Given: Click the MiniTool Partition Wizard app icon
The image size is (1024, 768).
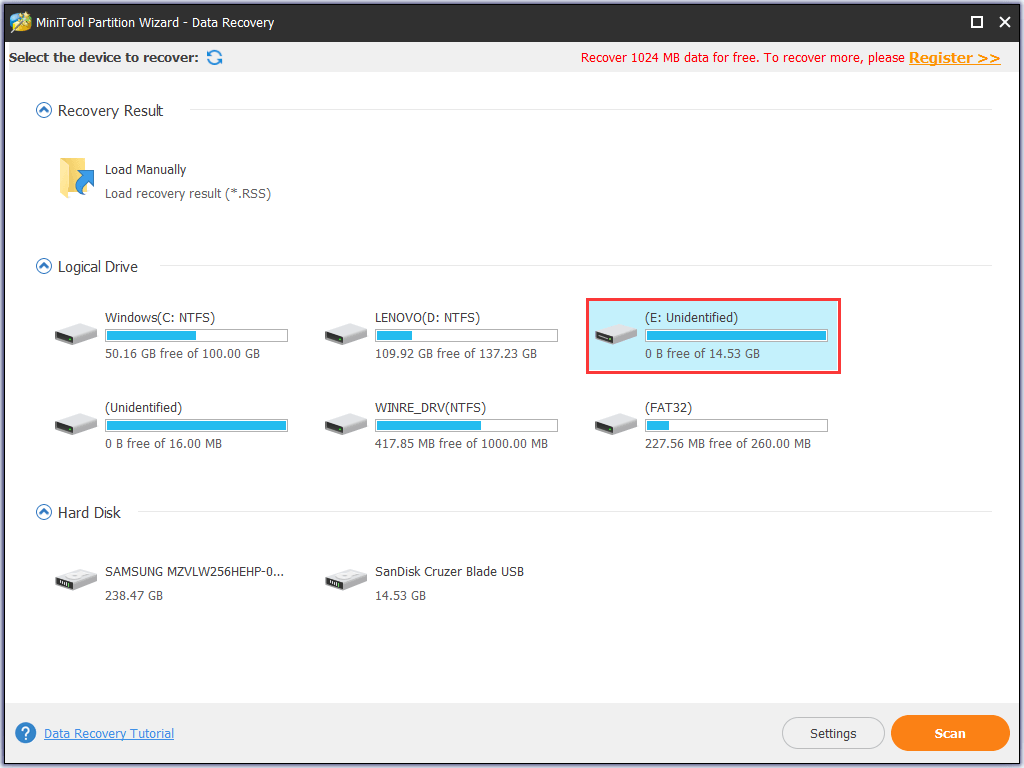Looking at the screenshot, I should tap(20, 22).
